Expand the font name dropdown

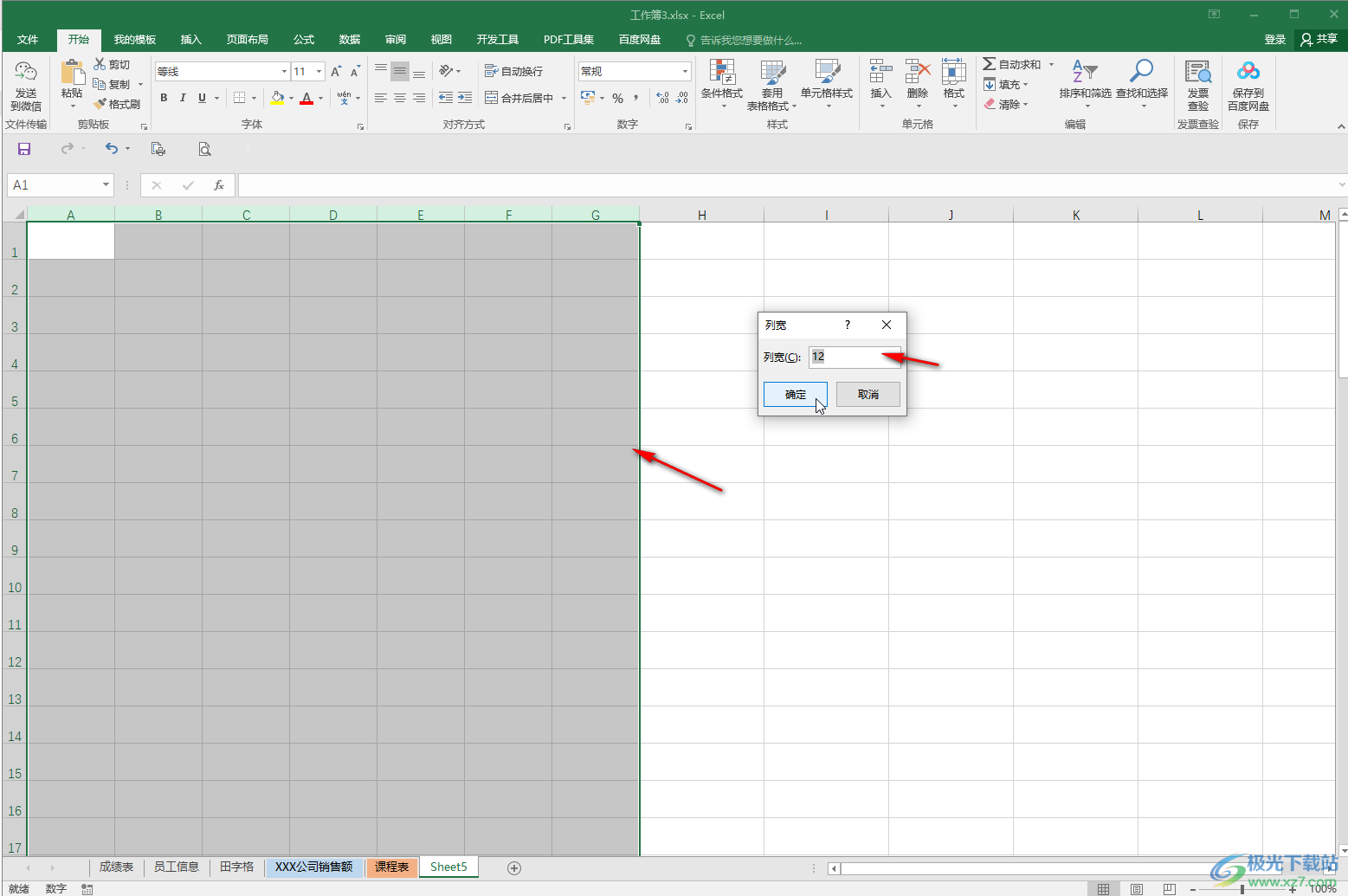pos(284,71)
